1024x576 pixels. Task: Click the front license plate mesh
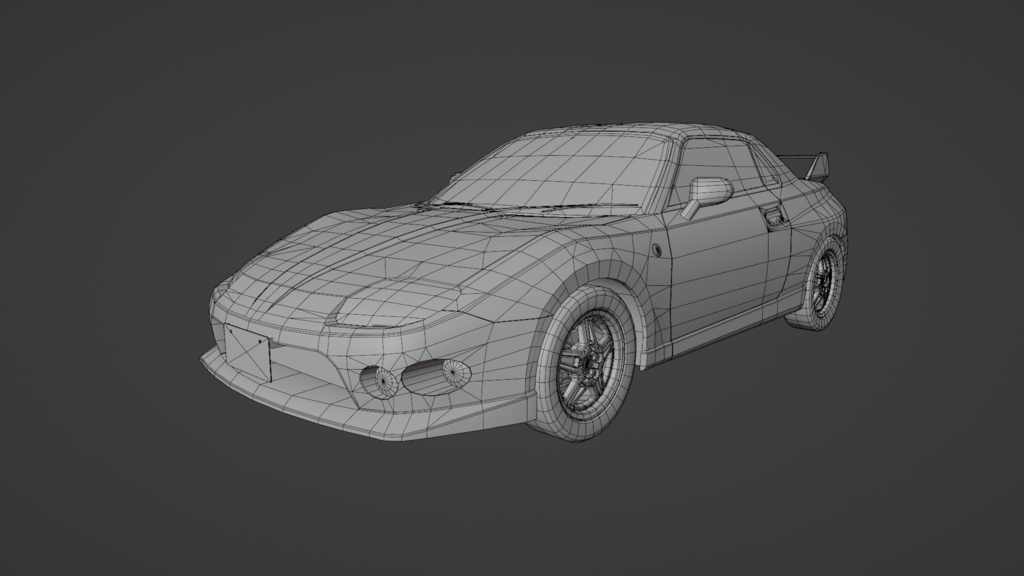[248, 351]
